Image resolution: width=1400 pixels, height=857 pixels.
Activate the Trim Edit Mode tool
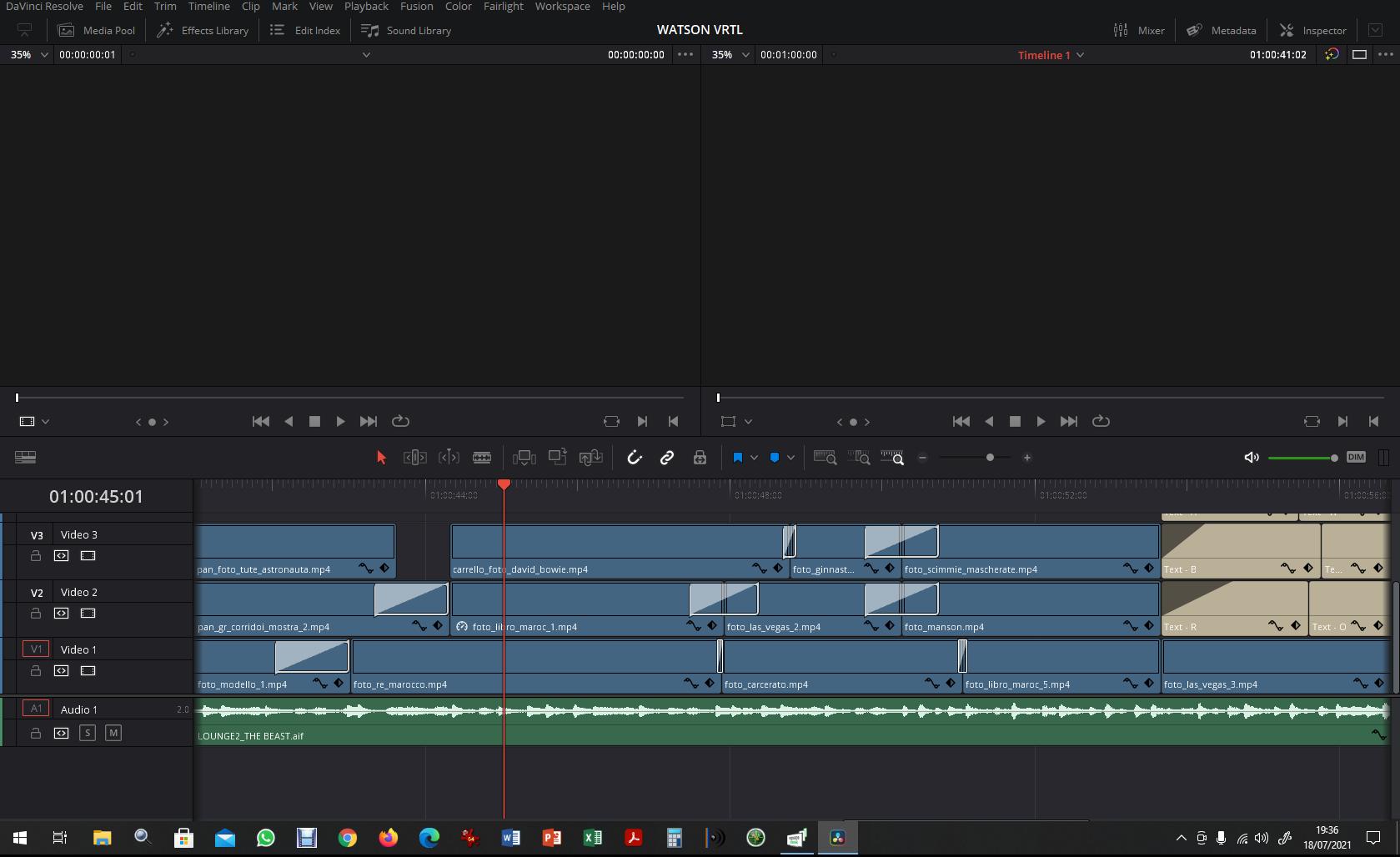[x=414, y=458]
